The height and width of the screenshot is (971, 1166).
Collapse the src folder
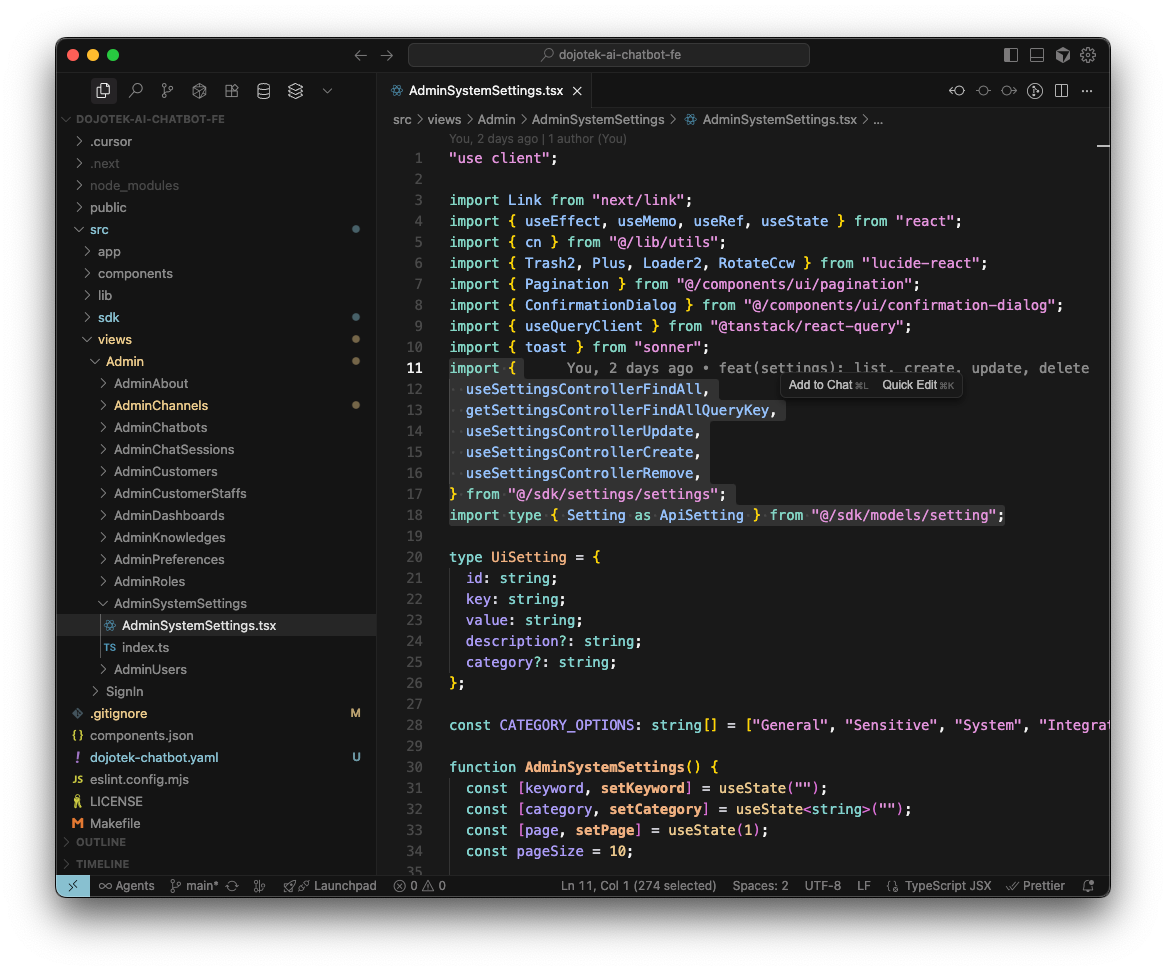(x=99, y=229)
